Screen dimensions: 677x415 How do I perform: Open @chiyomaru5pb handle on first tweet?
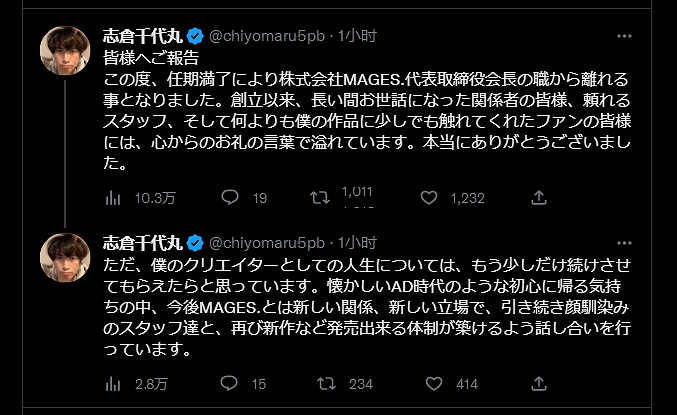click(266, 35)
